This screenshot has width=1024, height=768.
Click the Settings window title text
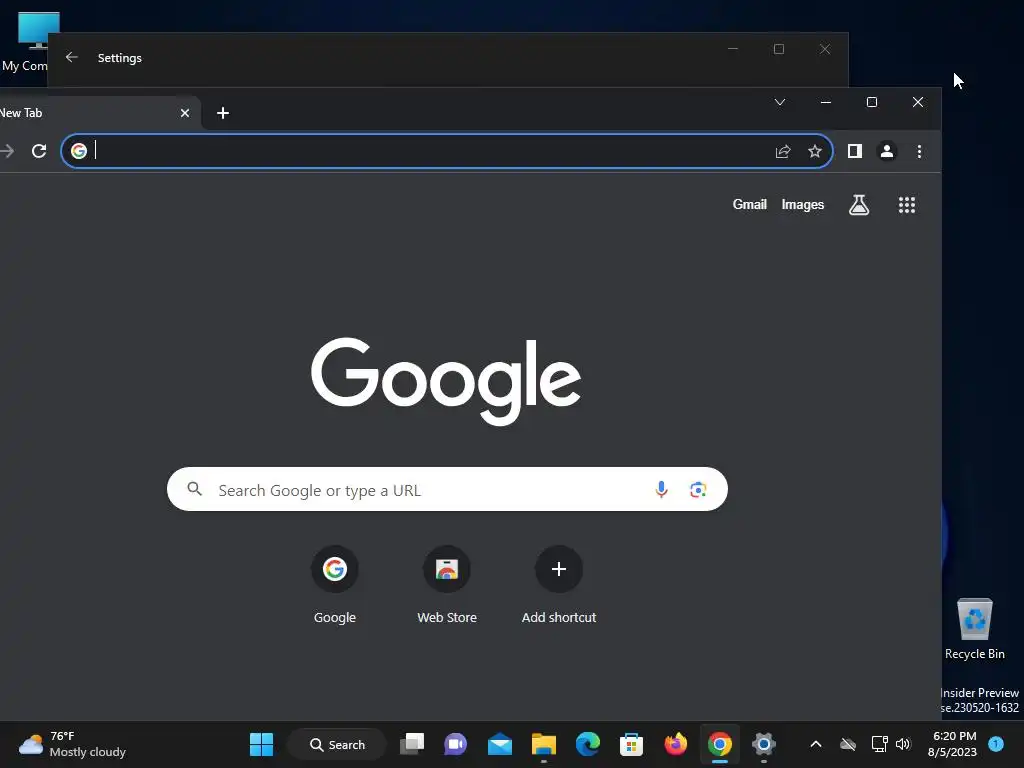click(x=120, y=58)
